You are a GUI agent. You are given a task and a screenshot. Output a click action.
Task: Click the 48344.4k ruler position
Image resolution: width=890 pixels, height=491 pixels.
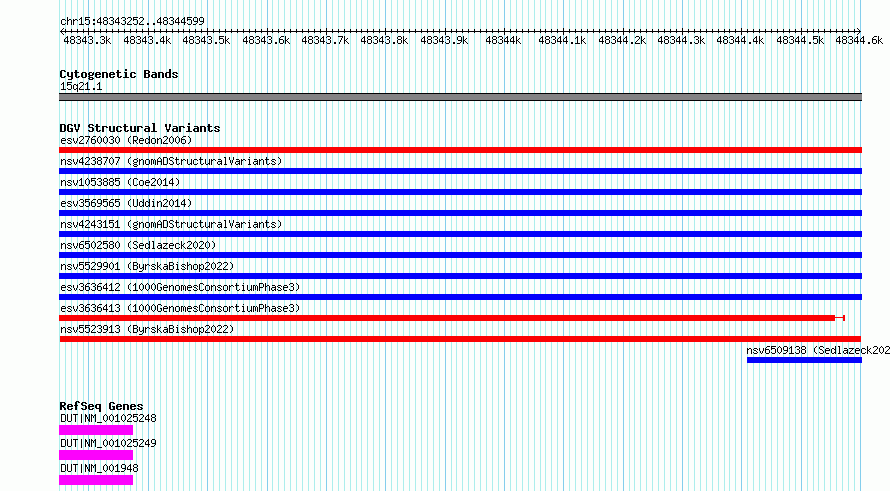pos(740,40)
